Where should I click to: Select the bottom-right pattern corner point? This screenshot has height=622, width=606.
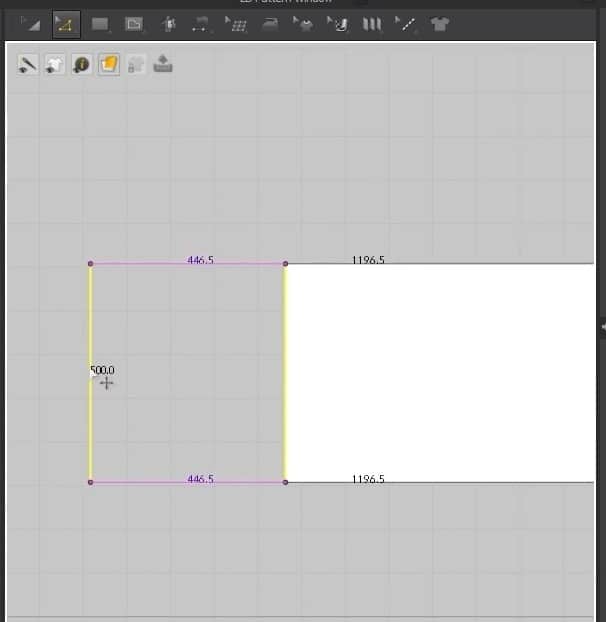[285, 482]
